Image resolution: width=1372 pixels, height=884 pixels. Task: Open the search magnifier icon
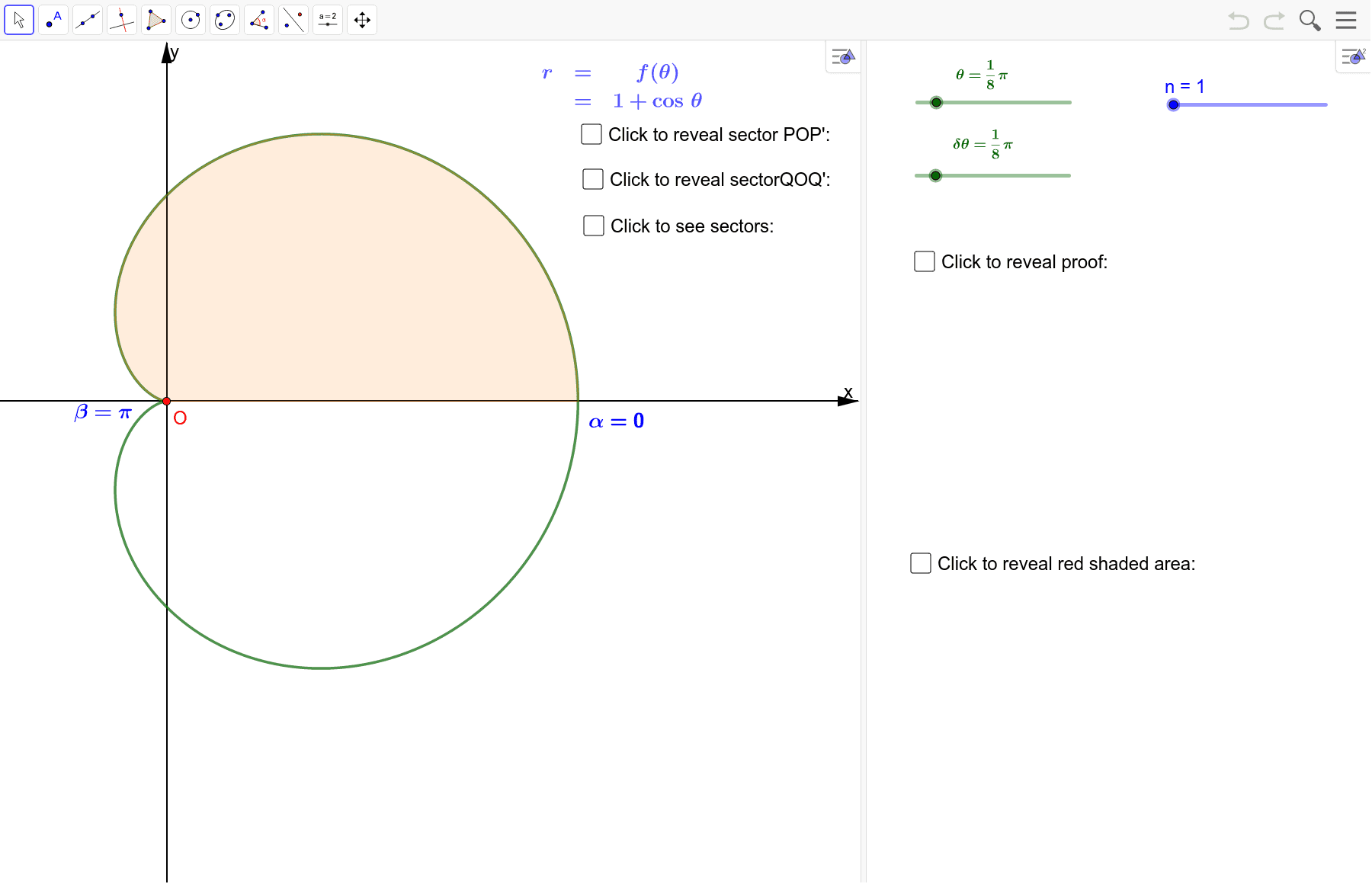coord(1309,21)
